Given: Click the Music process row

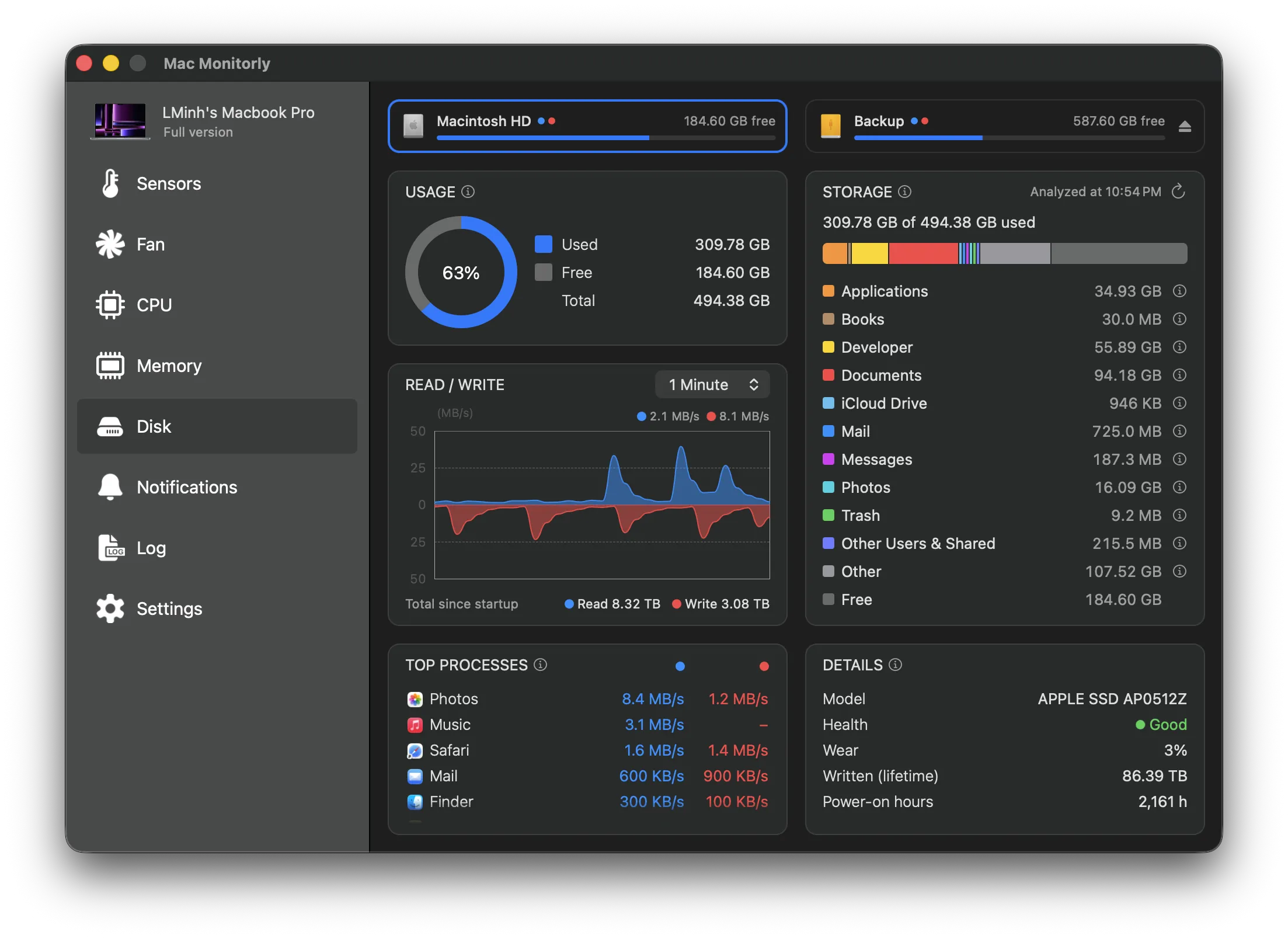Looking at the screenshot, I should tap(587, 724).
